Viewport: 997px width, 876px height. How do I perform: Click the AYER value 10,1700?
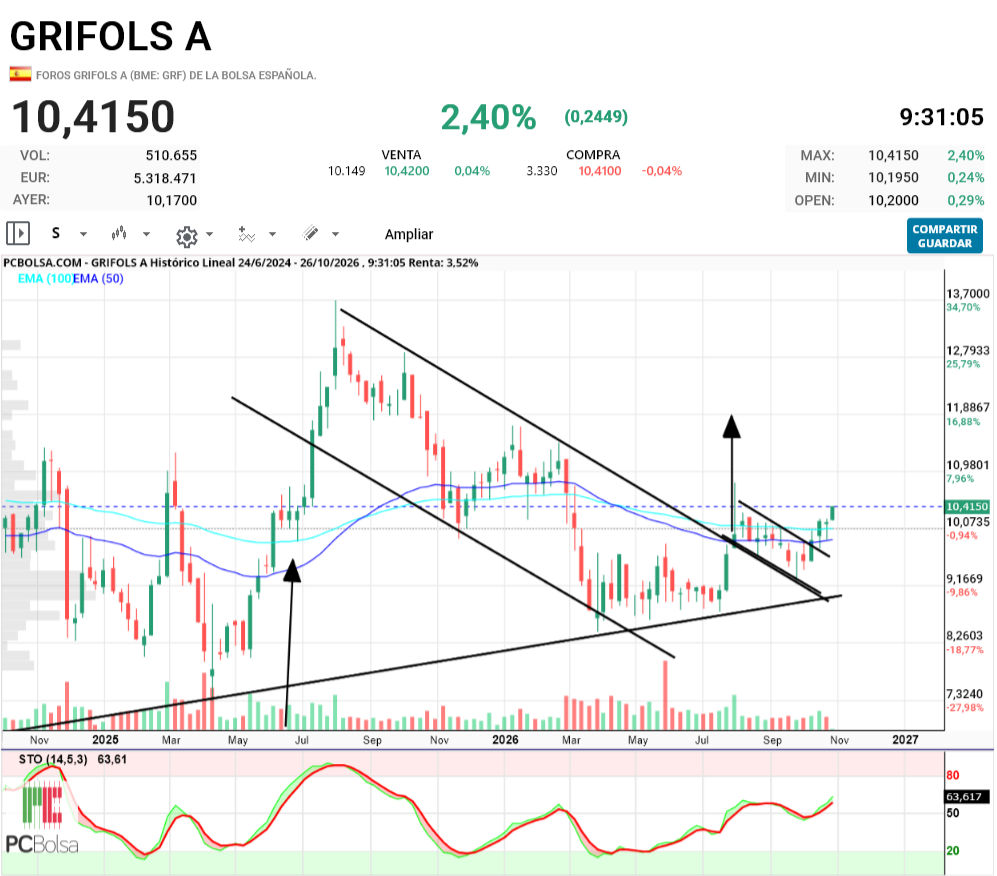pos(172,200)
